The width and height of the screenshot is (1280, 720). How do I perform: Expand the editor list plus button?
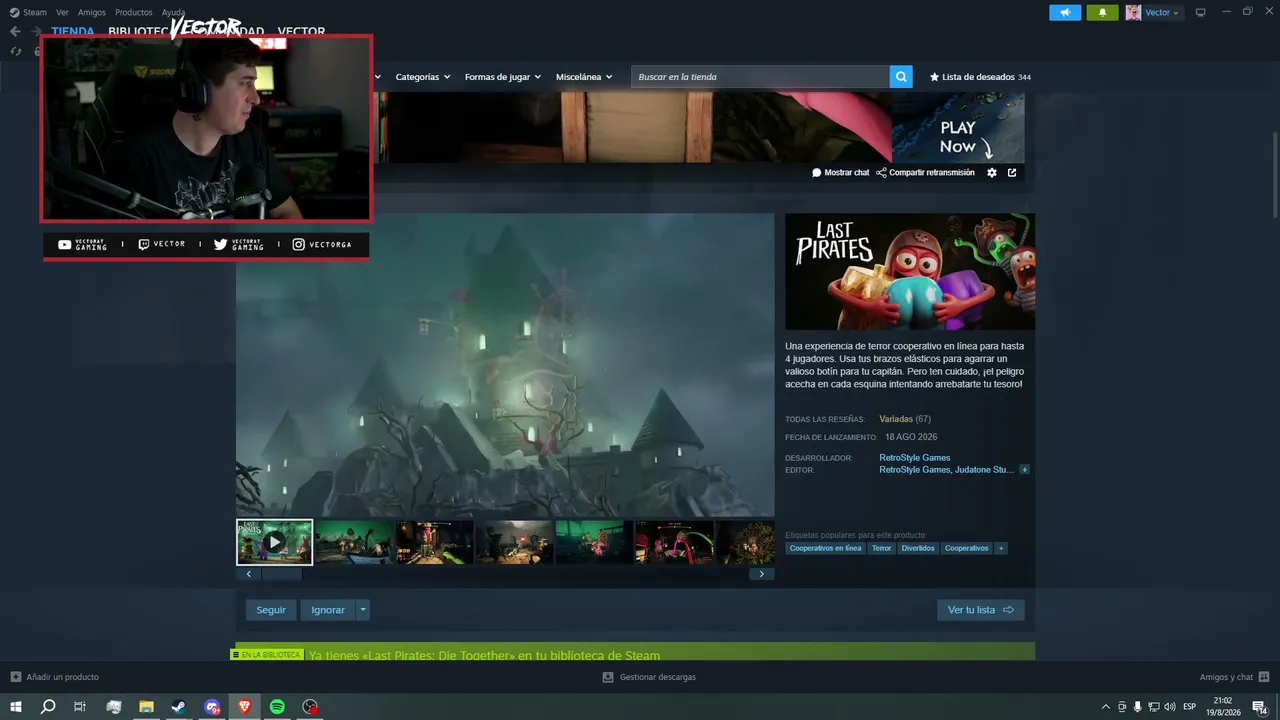coord(1024,470)
